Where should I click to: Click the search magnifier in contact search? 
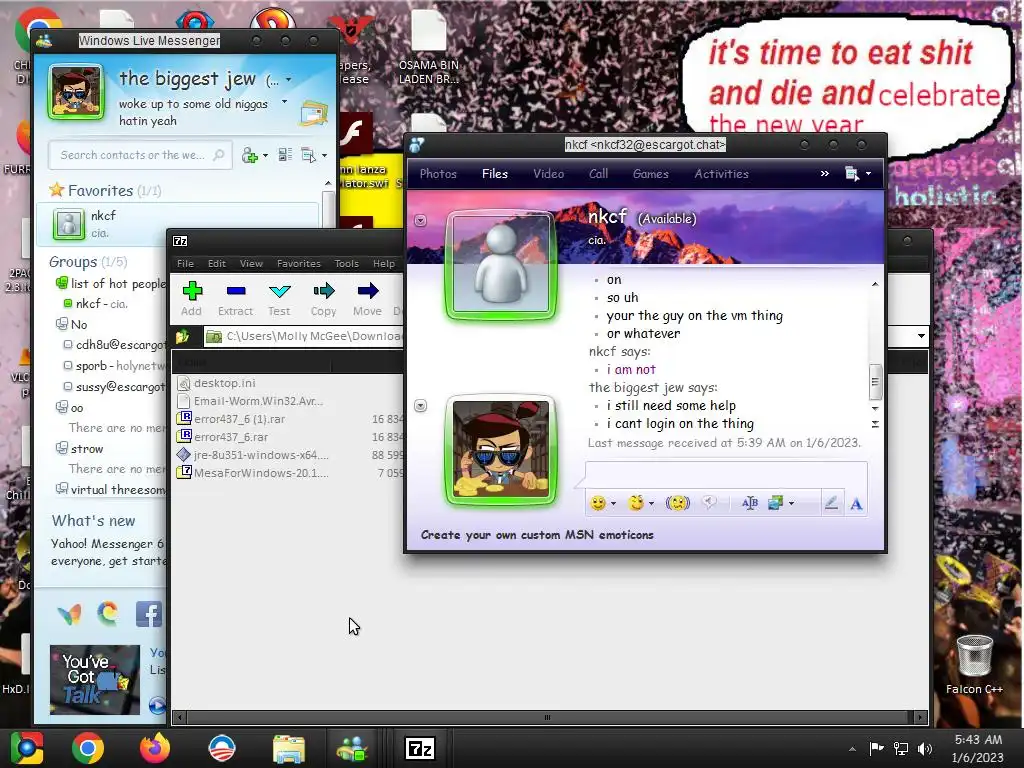[219, 155]
